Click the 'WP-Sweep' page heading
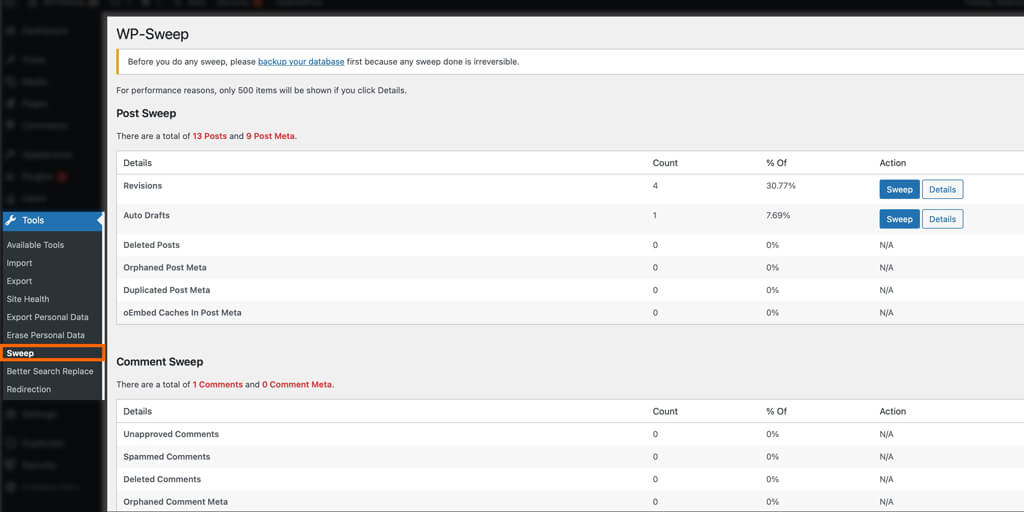Image resolution: width=1024 pixels, height=512 pixels. click(x=152, y=35)
